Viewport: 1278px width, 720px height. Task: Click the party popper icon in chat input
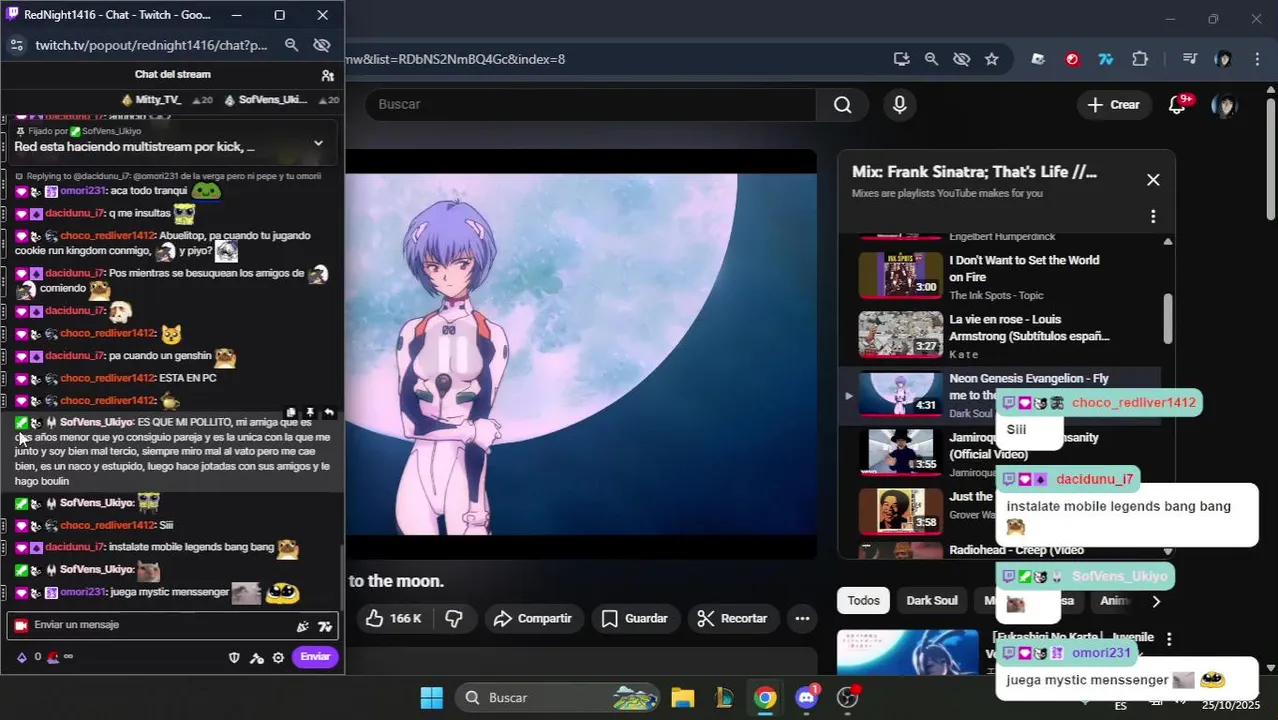(x=302, y=626)
